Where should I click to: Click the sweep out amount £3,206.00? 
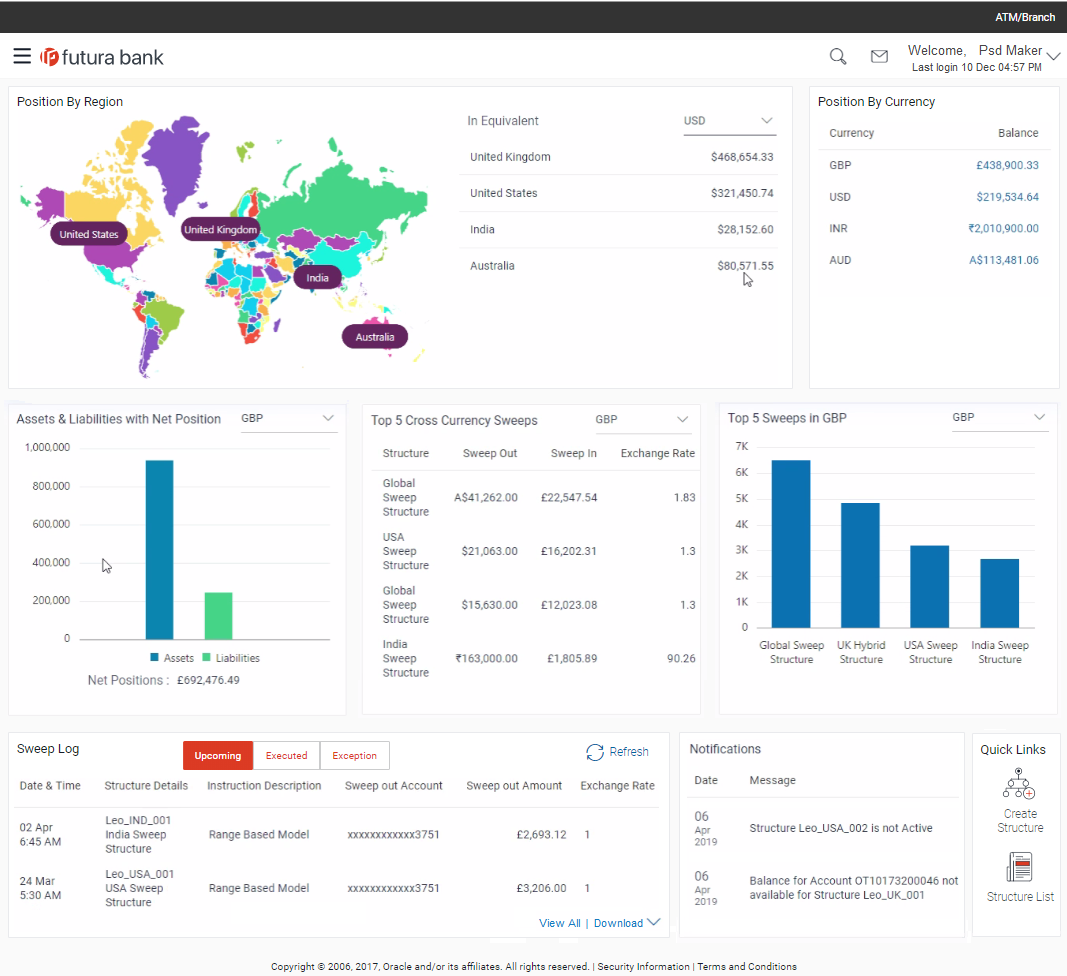tap(541, 888)
